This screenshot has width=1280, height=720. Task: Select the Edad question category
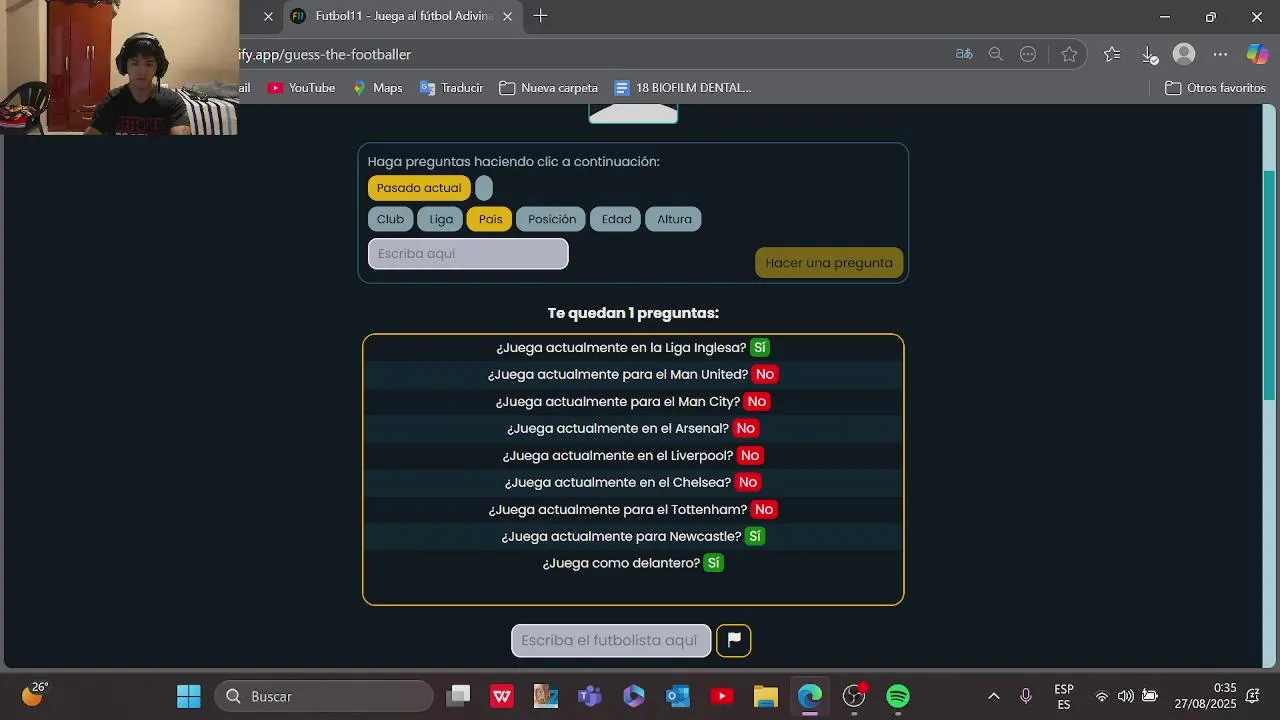[616, 219]
